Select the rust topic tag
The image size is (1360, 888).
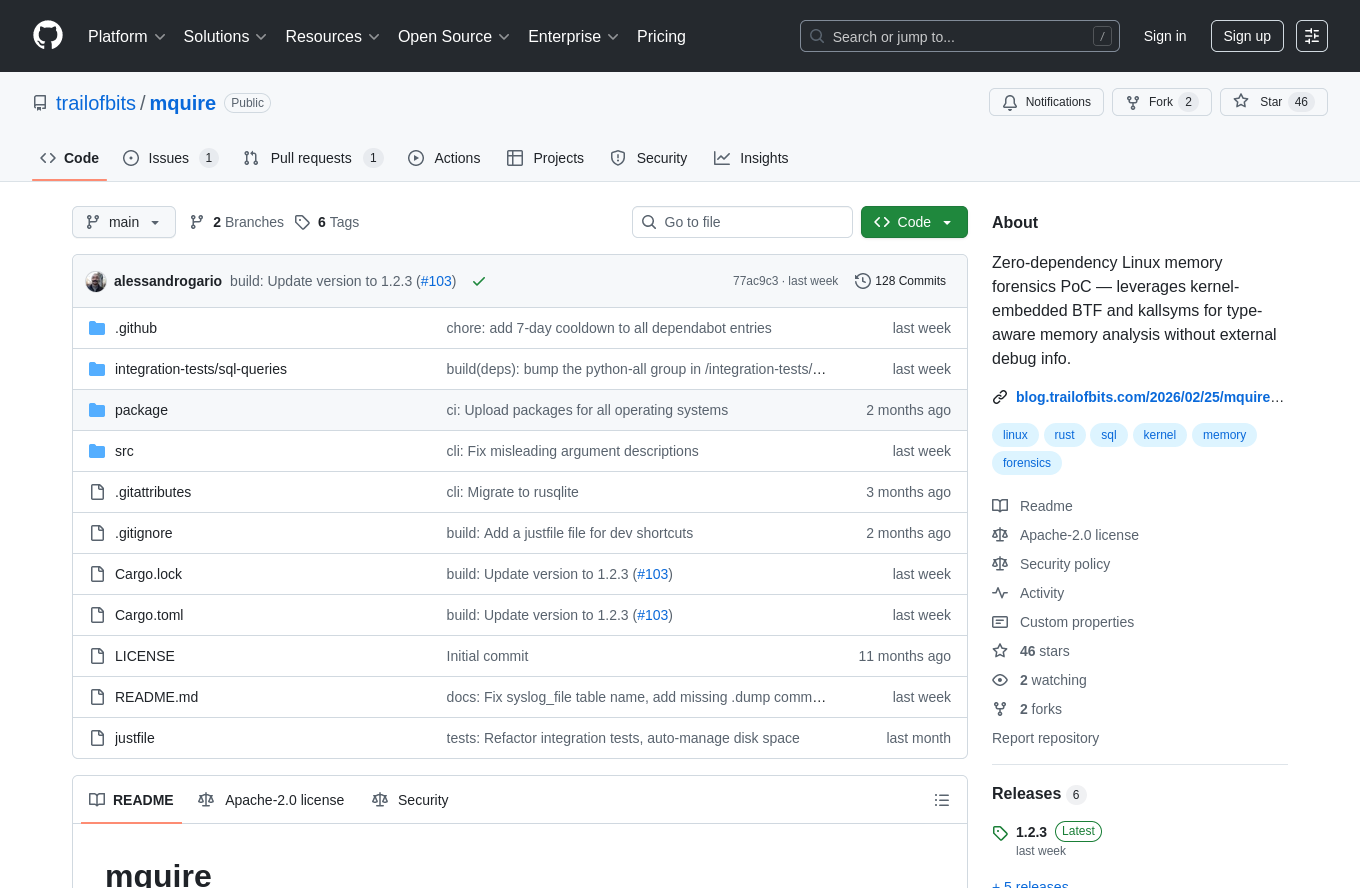(1064, 435)
